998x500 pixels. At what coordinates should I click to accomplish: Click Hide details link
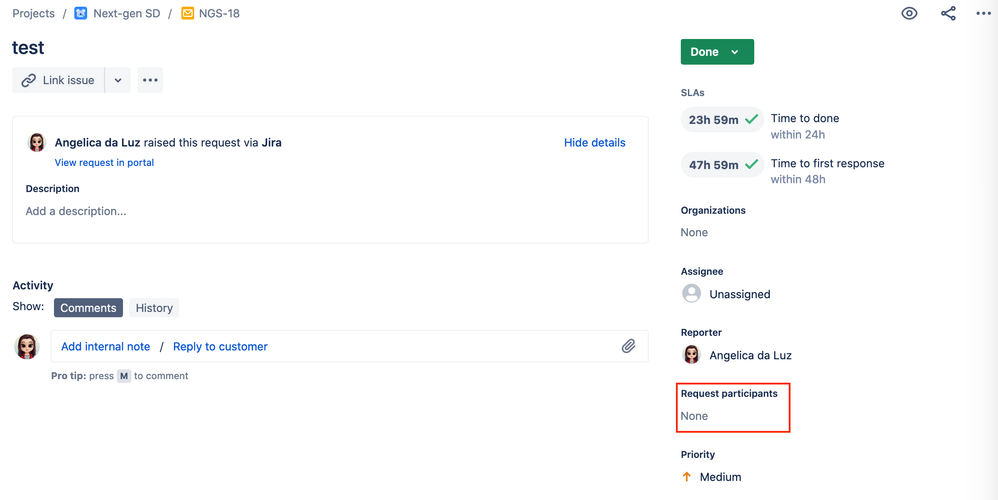594,142
